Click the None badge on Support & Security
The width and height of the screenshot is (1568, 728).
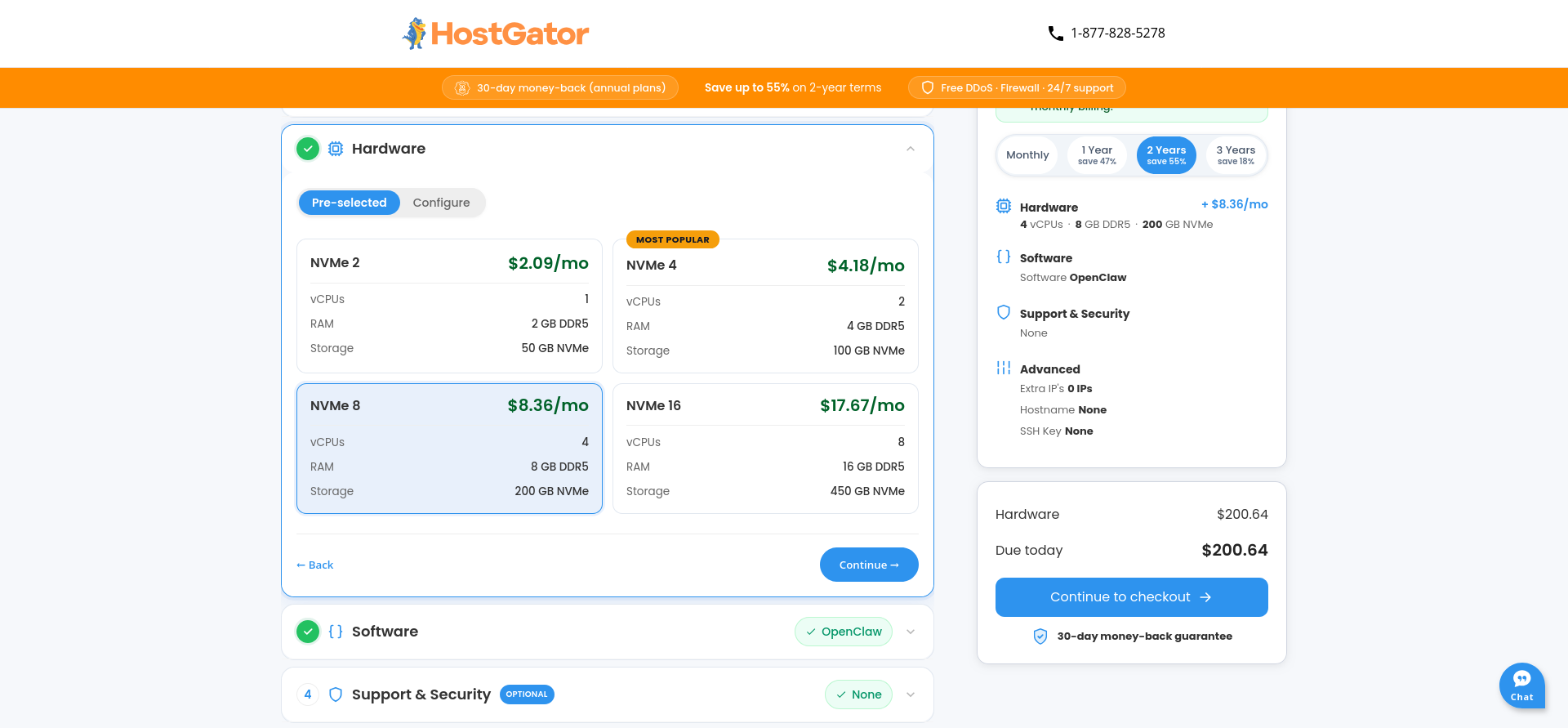point(858,695)
